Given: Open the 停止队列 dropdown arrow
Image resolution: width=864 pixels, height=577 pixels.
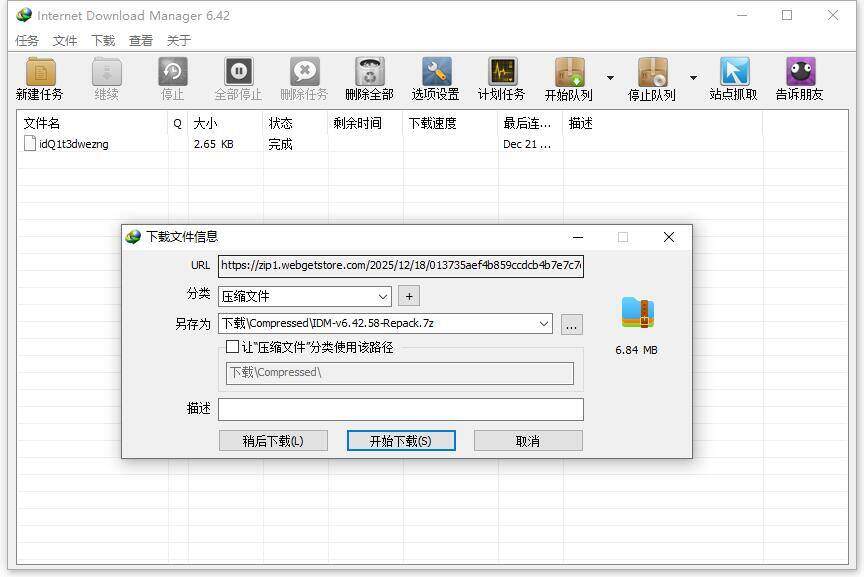Looking at the screenshot, I should coord(693,78).
